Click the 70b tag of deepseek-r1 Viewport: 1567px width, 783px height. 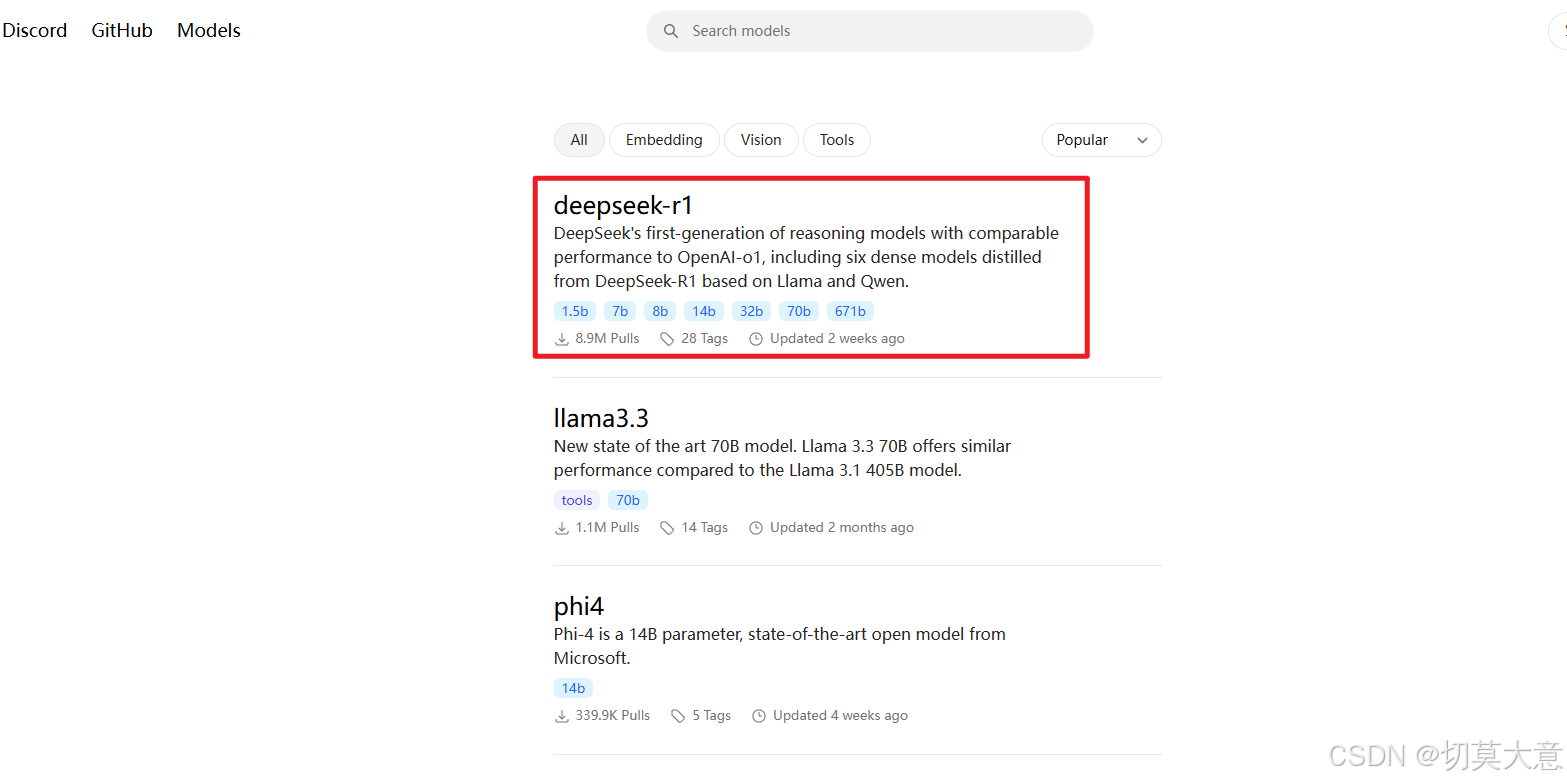tap(799, 311)
